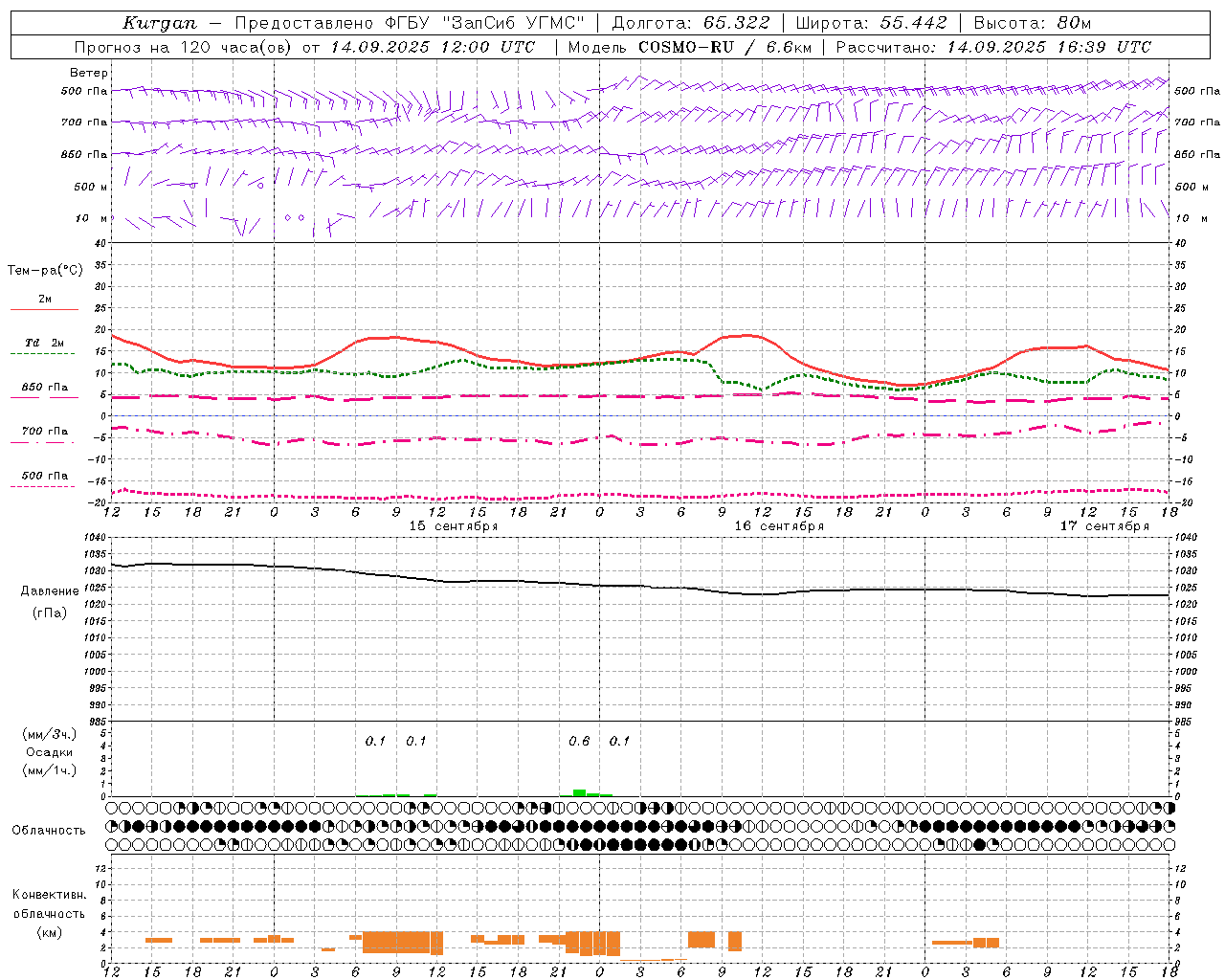The height and width of the screenshot is (980, 1225).
Task: Click the '(мм/1ч.)' precipitation unit label
Action: pos(50,770)
